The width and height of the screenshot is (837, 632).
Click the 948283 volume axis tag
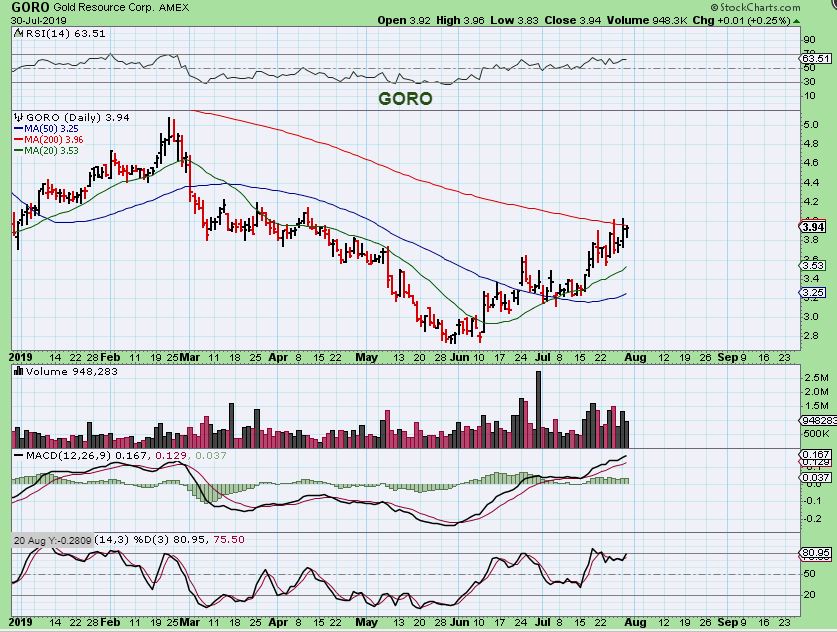[x=817, y=421]
